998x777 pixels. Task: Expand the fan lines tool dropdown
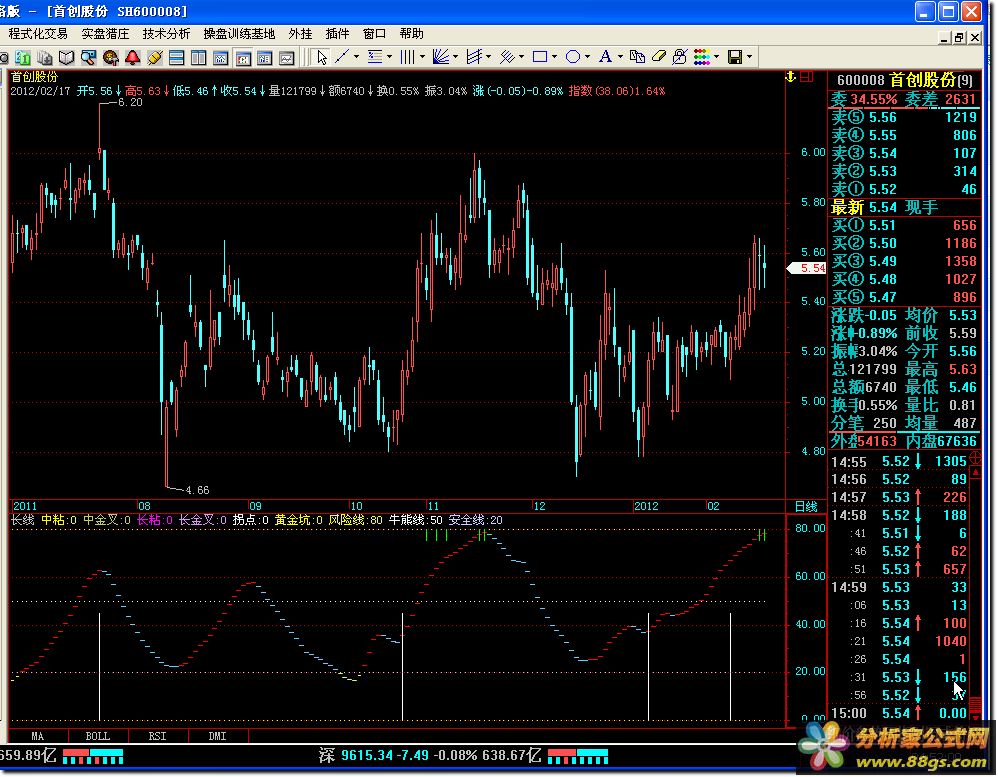[x=456, y=57]
